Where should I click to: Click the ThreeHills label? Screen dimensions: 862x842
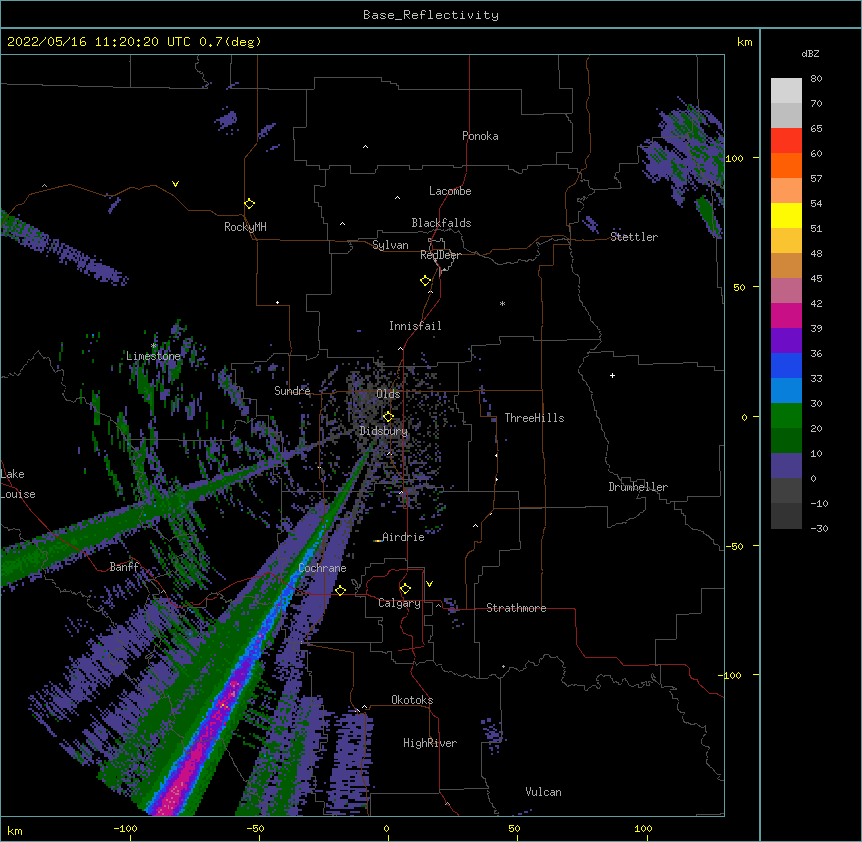click(534, 418)
